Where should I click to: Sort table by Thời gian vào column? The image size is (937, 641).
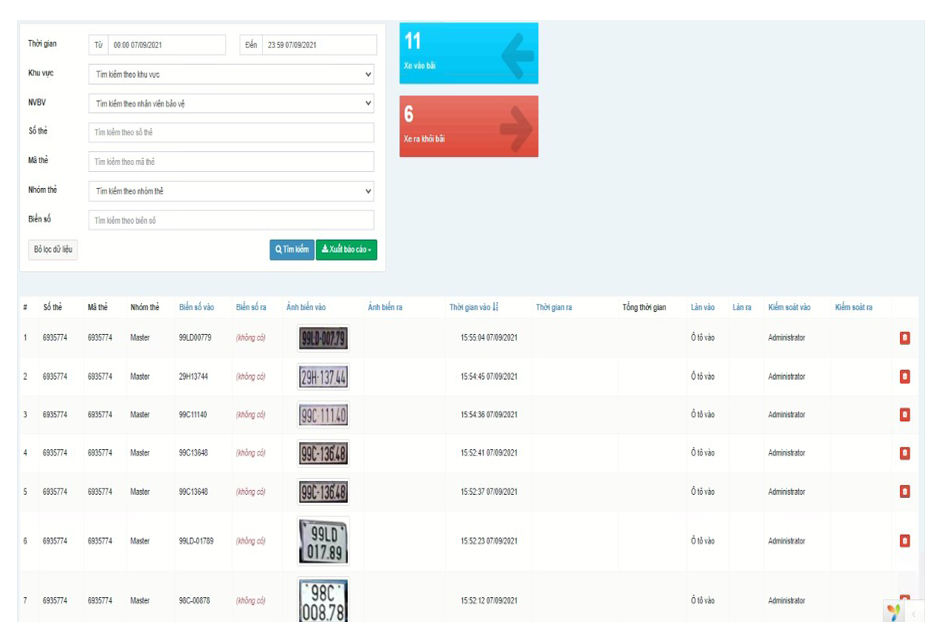tap(473, 308)
